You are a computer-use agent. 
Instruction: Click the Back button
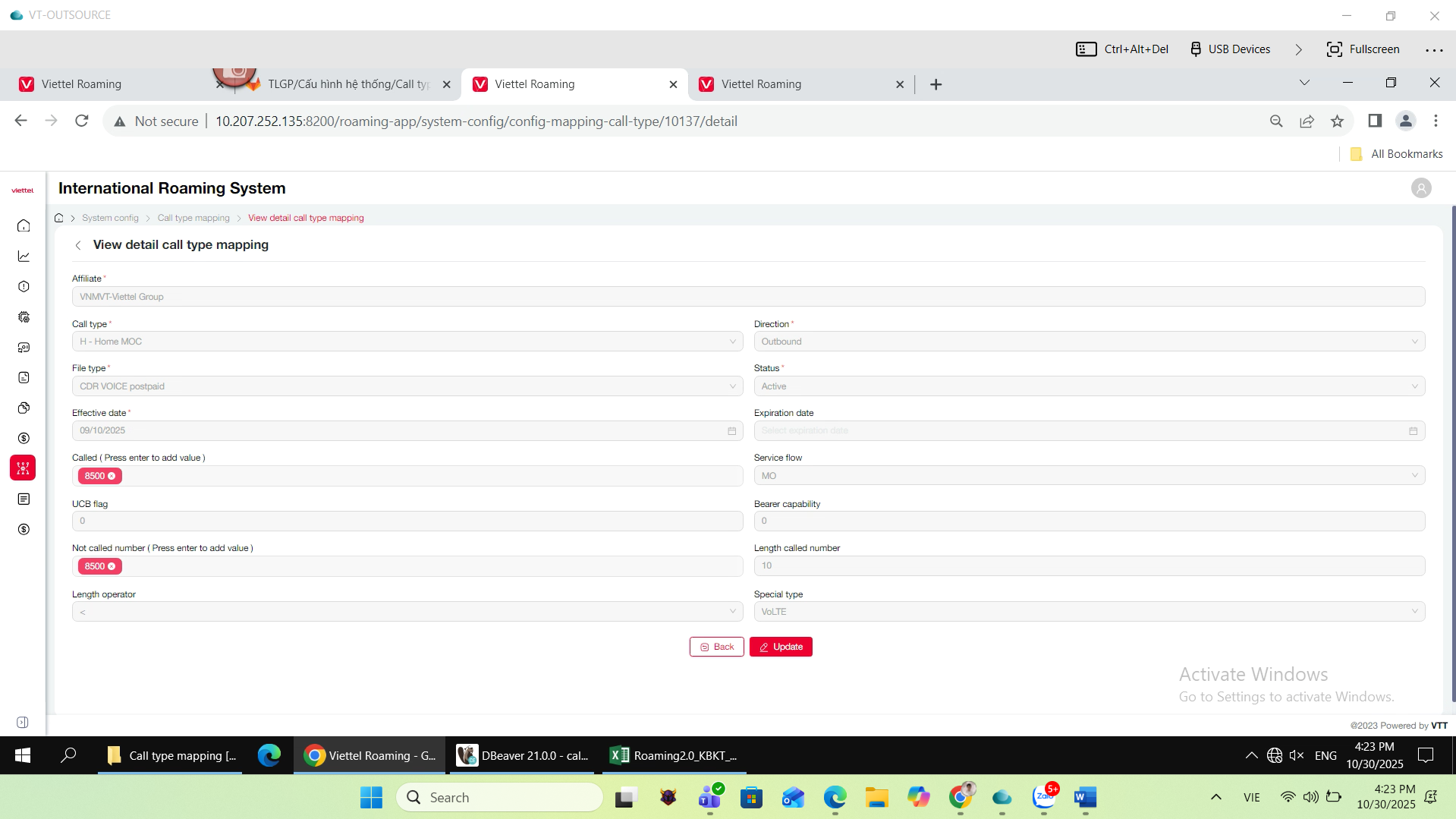click(x=716, y=647)
